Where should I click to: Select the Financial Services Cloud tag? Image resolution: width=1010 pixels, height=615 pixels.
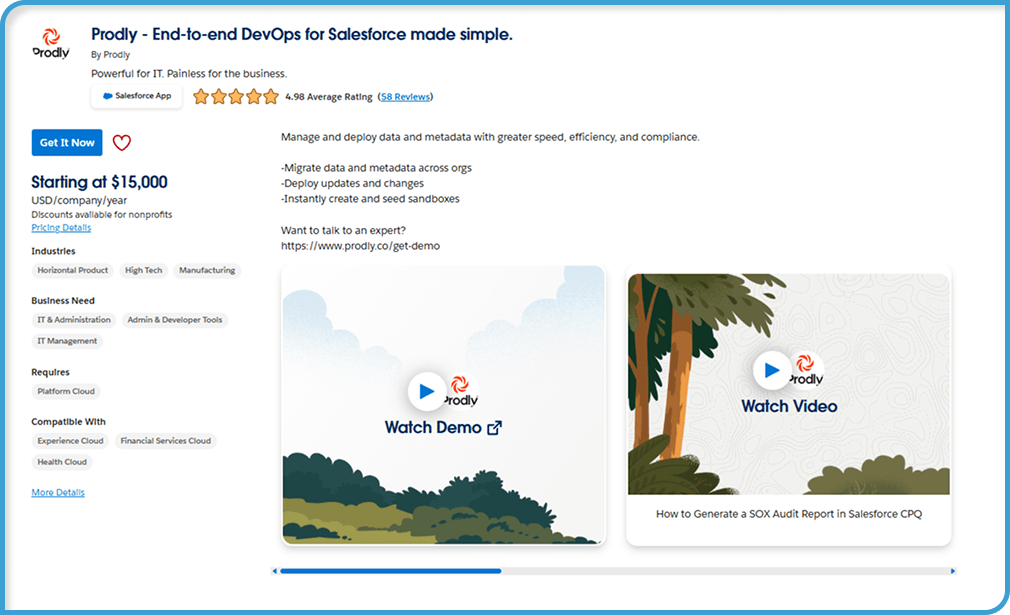tap(166, 441)
